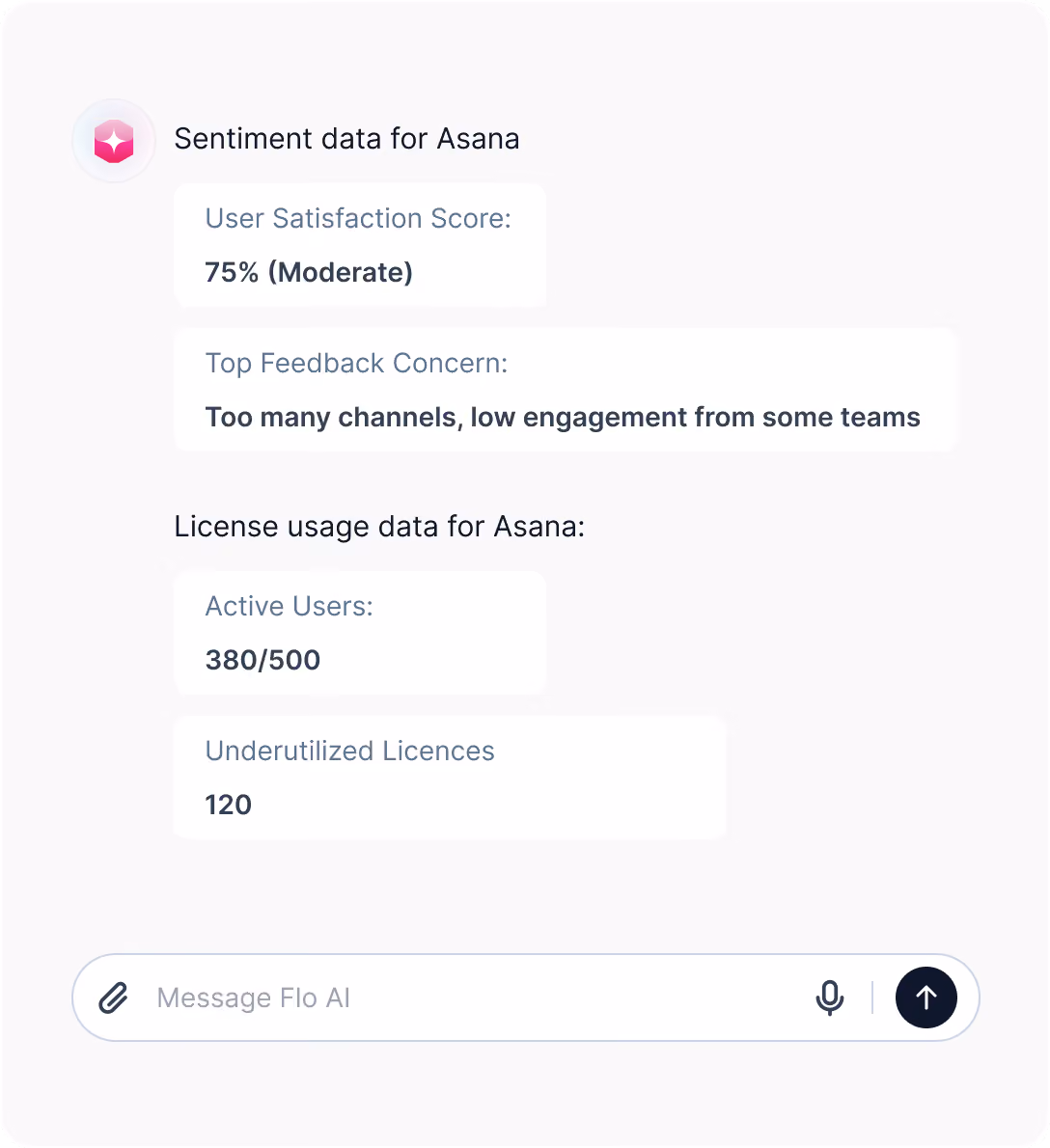Click the User Satisfaction Score label
This screenshot has height=1148, width=1050.
(x=358, y=218)
